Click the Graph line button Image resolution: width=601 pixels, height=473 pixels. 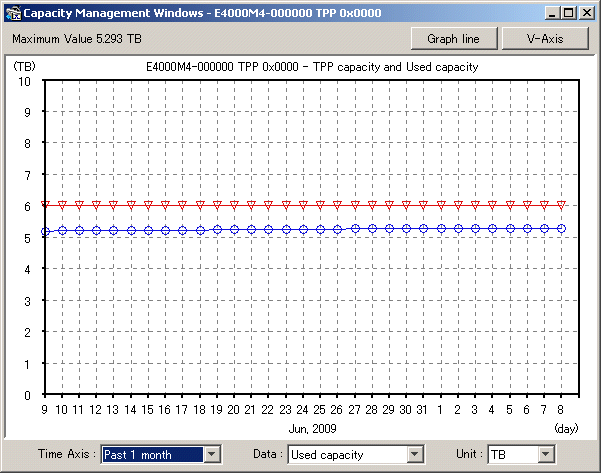(x=454, y=39)
